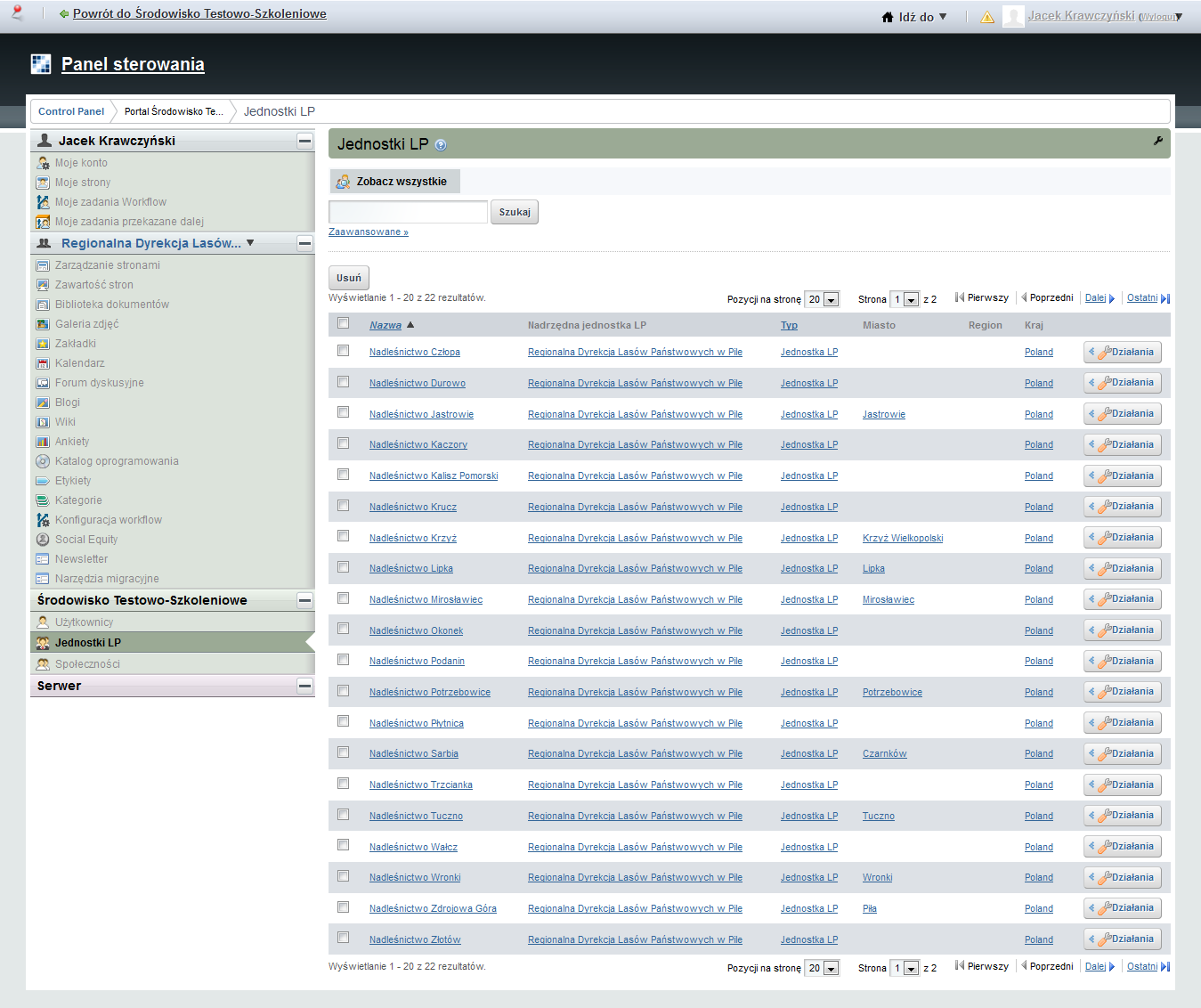This screenshot has width=1201, height=1008.
Task: Click the Galeria zdjęć icon in sidebar
Action: (x=43, y=324)
